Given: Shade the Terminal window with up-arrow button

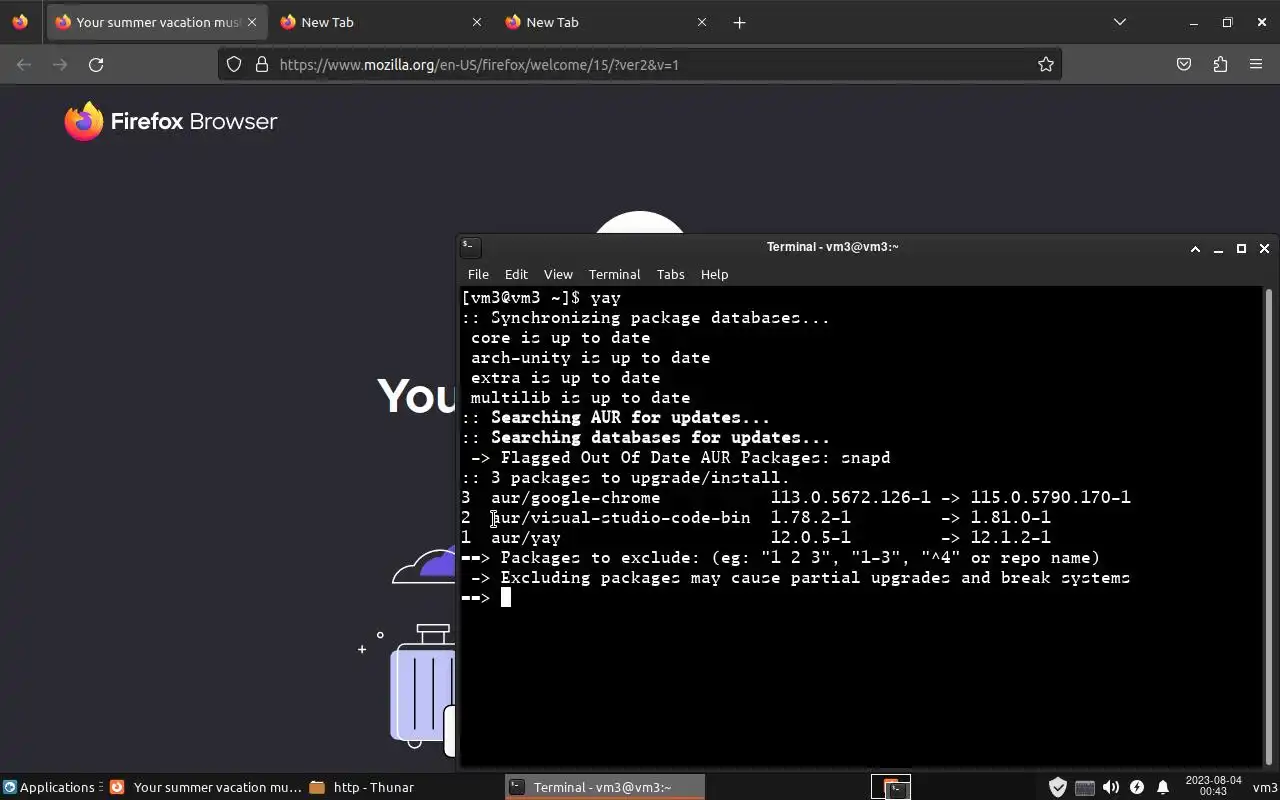Looking at the screenshot, I should click(x=1195, y=248).
